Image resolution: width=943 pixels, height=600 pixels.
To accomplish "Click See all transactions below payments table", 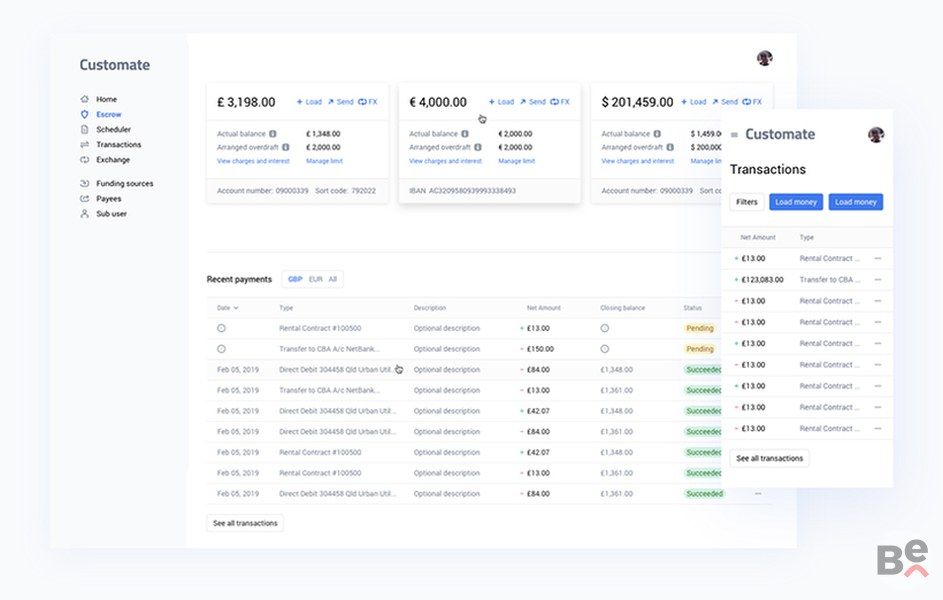I will pyautogui.click(x=245, y=523).
